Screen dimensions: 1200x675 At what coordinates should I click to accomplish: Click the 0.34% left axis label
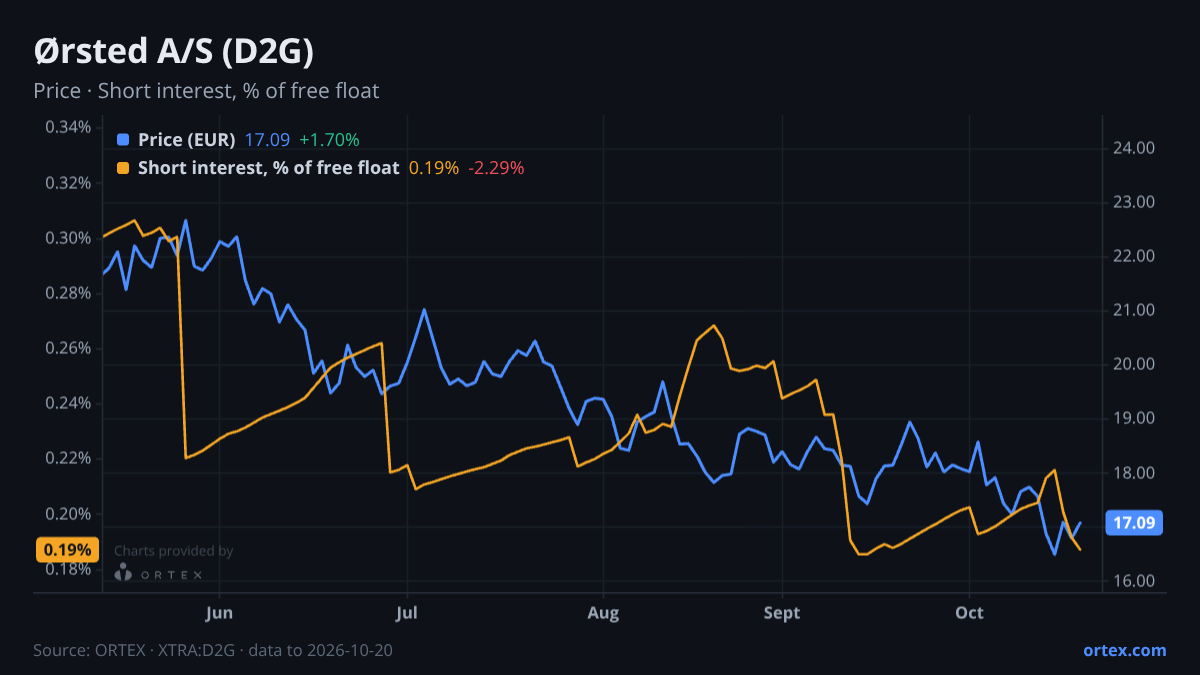[x=68, y=128]
